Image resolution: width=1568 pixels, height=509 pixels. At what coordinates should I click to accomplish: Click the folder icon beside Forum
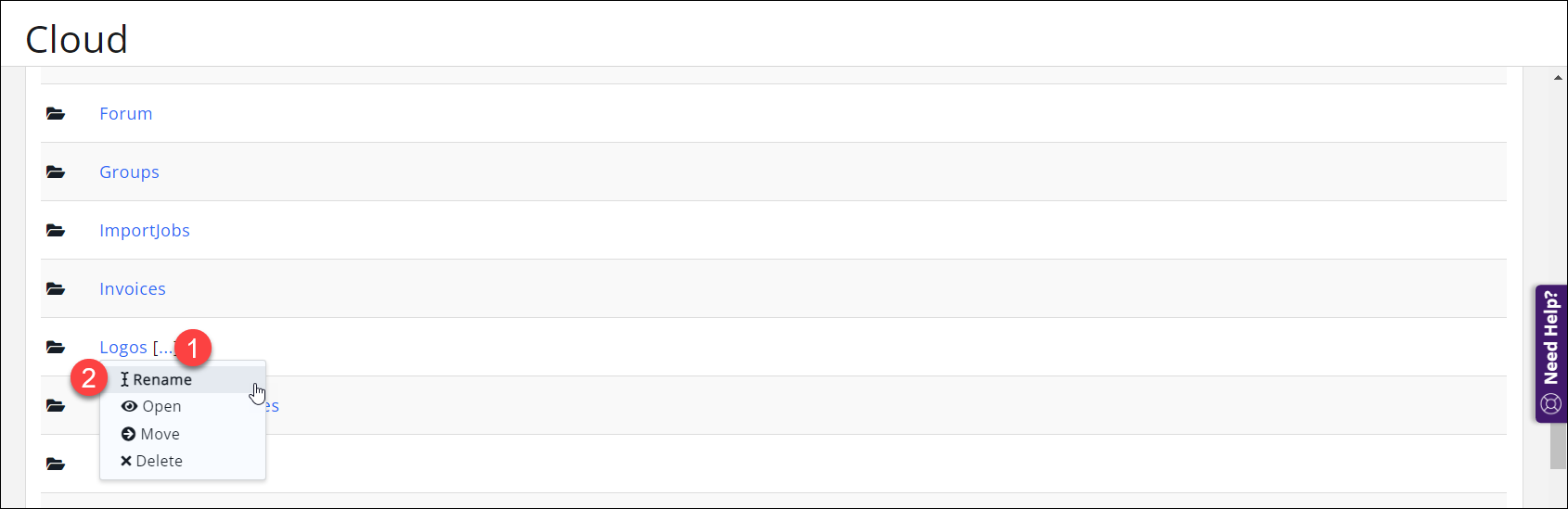click(56, 114)
